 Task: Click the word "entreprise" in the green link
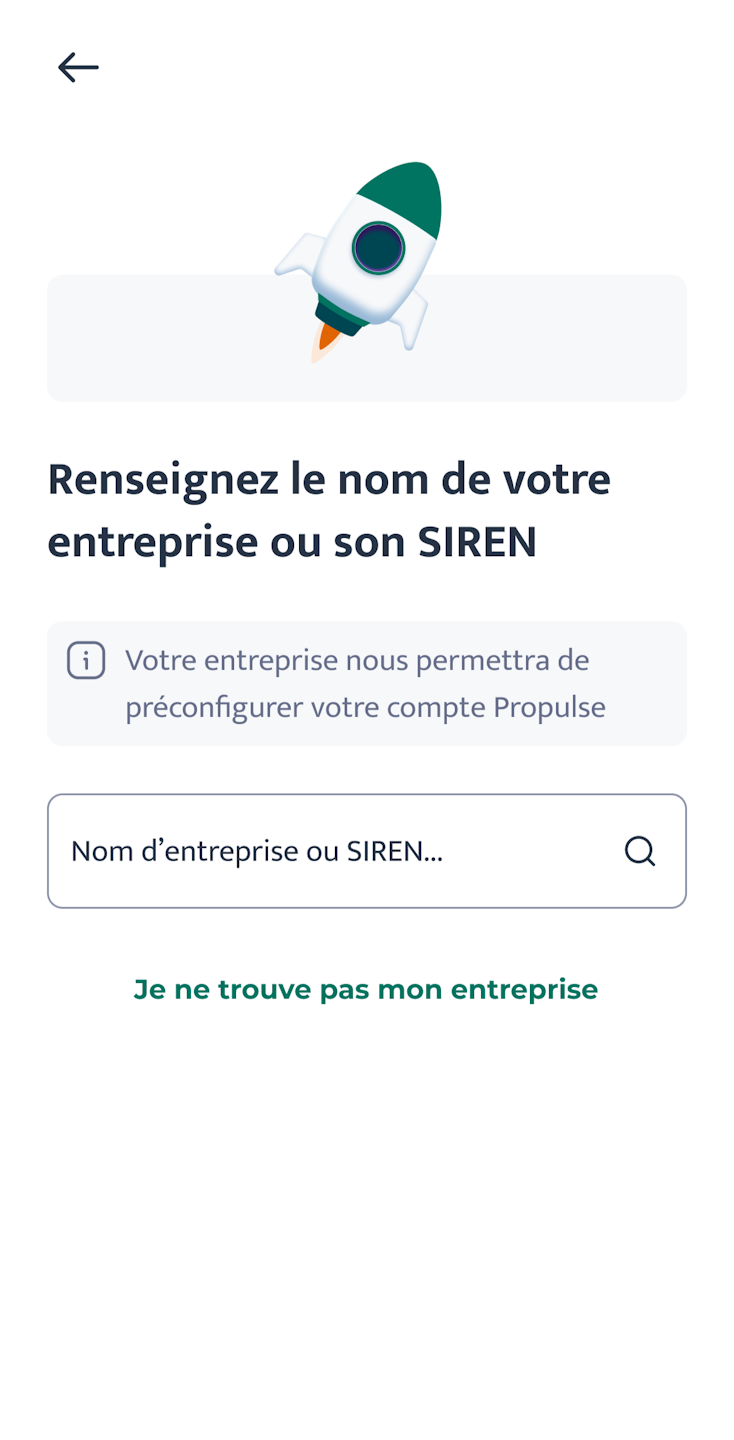(524, 989)
